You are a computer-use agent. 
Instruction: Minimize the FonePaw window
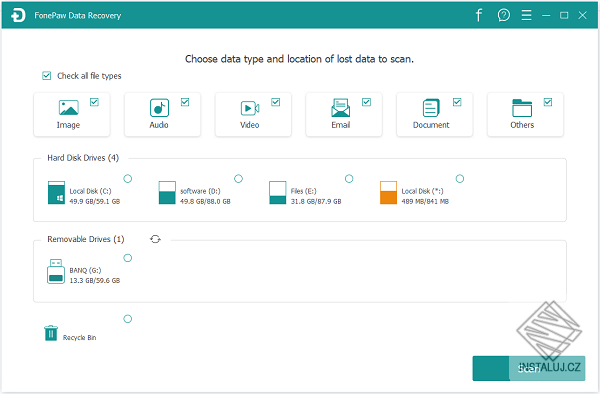(x=546, y=15)
